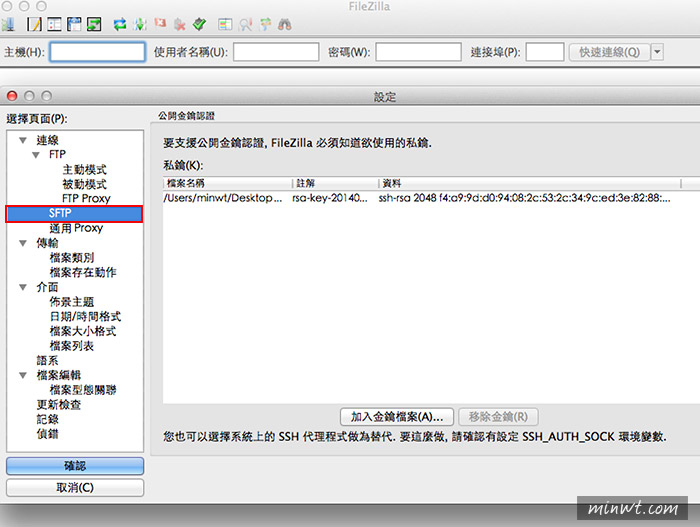
Task: Select 主動模式 settings page
Action: click(84, 170)
